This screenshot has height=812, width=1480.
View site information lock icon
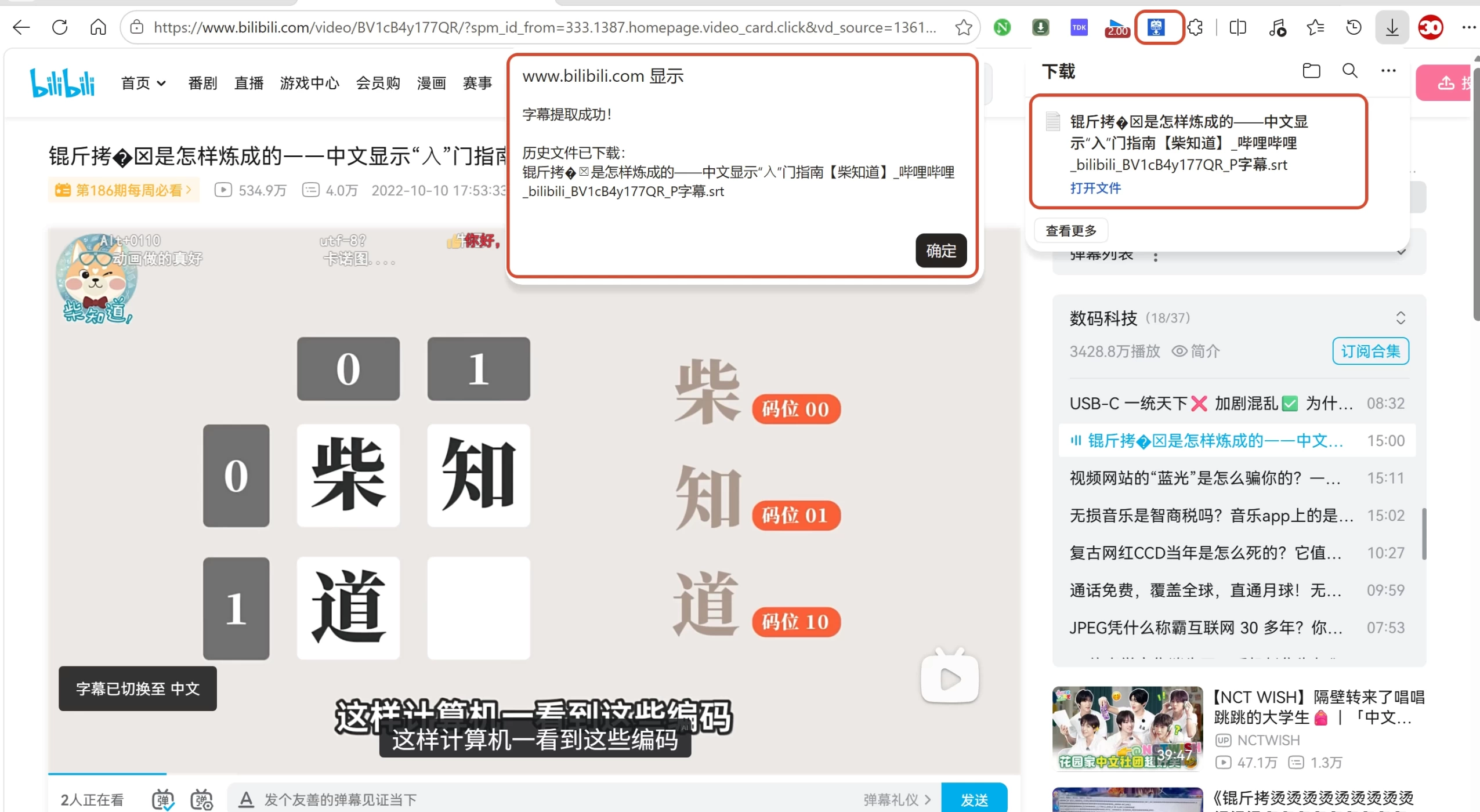136,27
